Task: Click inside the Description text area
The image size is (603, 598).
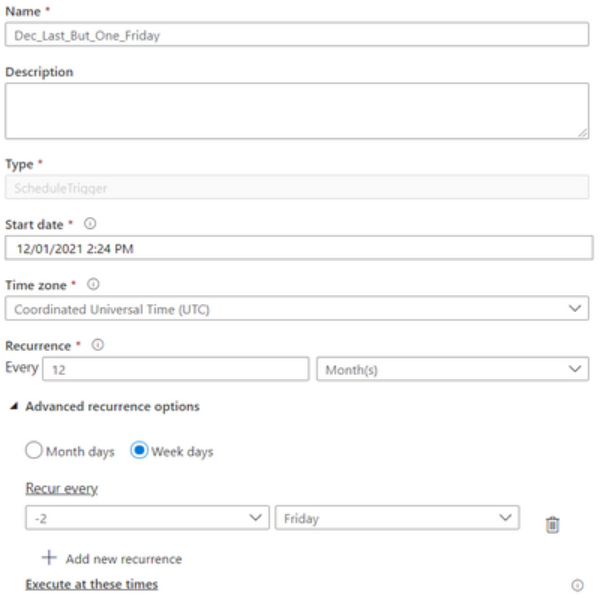Action: click(x=297, y=111)
